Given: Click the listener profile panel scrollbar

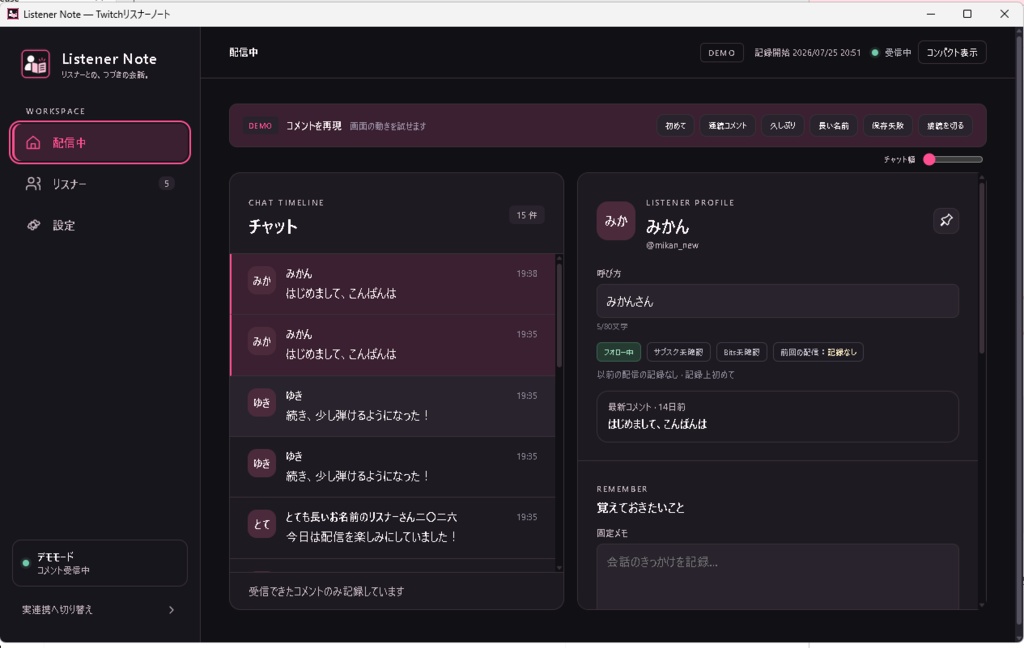Looking at the screenshot, I should pos(981,267).
